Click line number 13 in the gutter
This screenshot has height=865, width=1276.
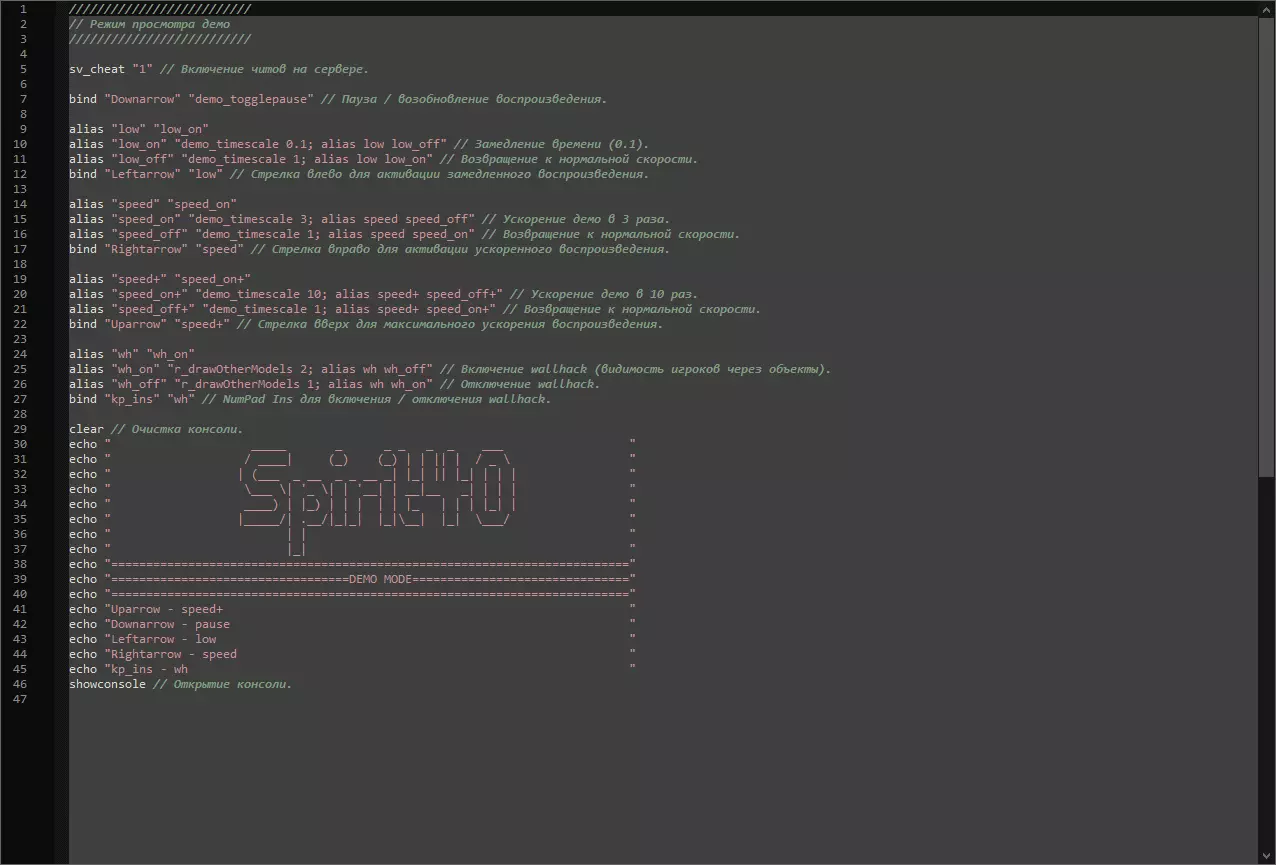[21, 189]
